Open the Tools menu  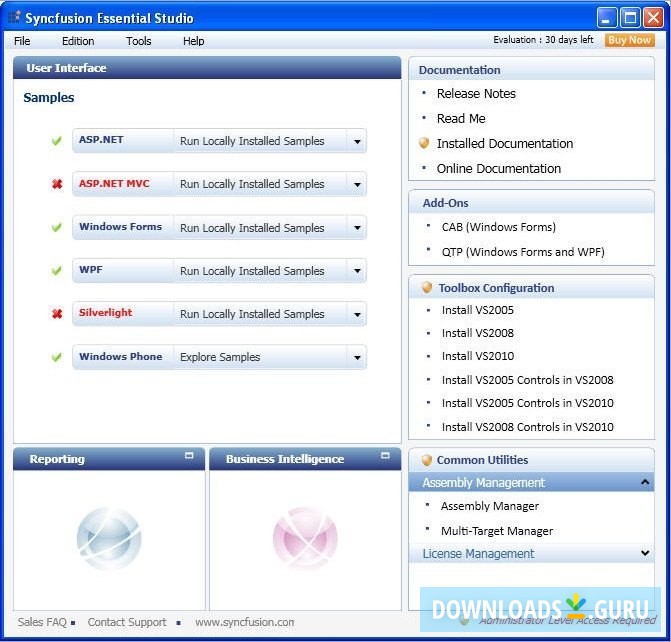[139, 41]
